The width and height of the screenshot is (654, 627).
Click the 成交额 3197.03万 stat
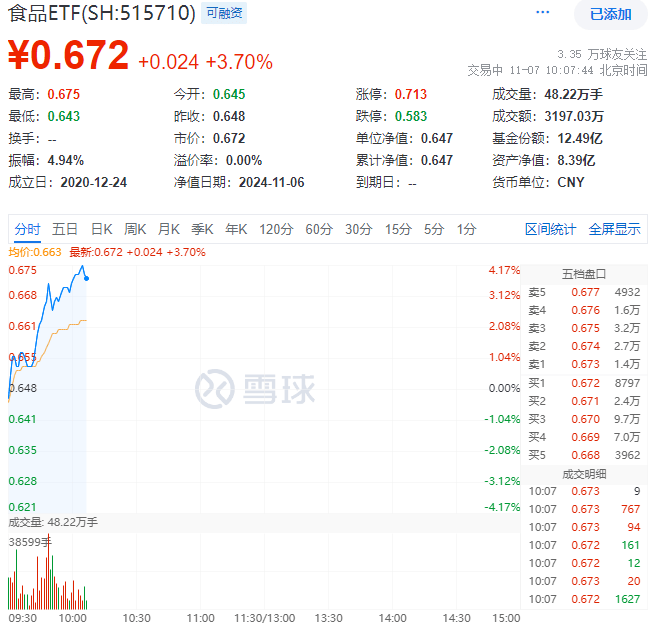click(x=548, y=116)
